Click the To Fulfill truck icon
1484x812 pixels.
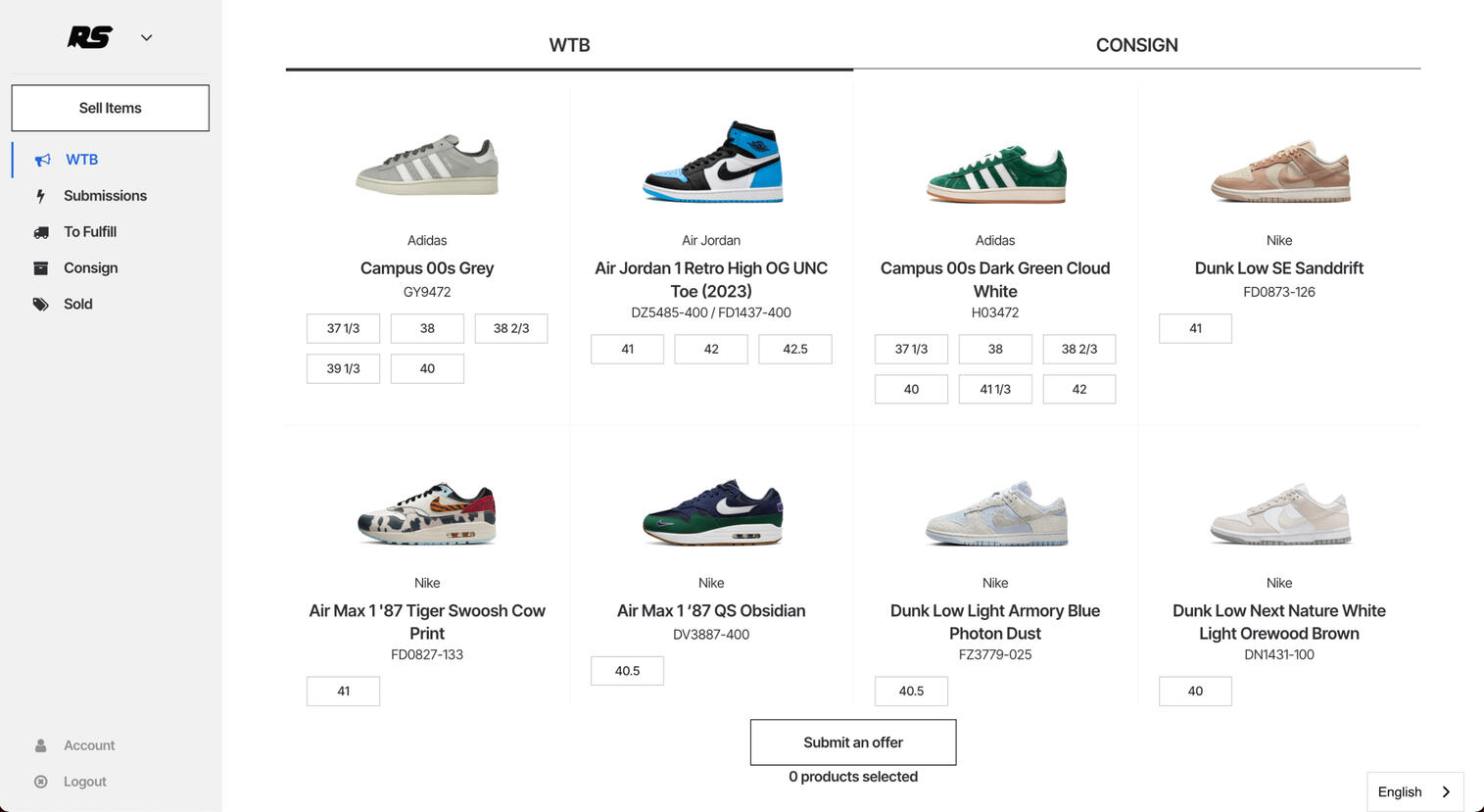[x=41, y=232]
